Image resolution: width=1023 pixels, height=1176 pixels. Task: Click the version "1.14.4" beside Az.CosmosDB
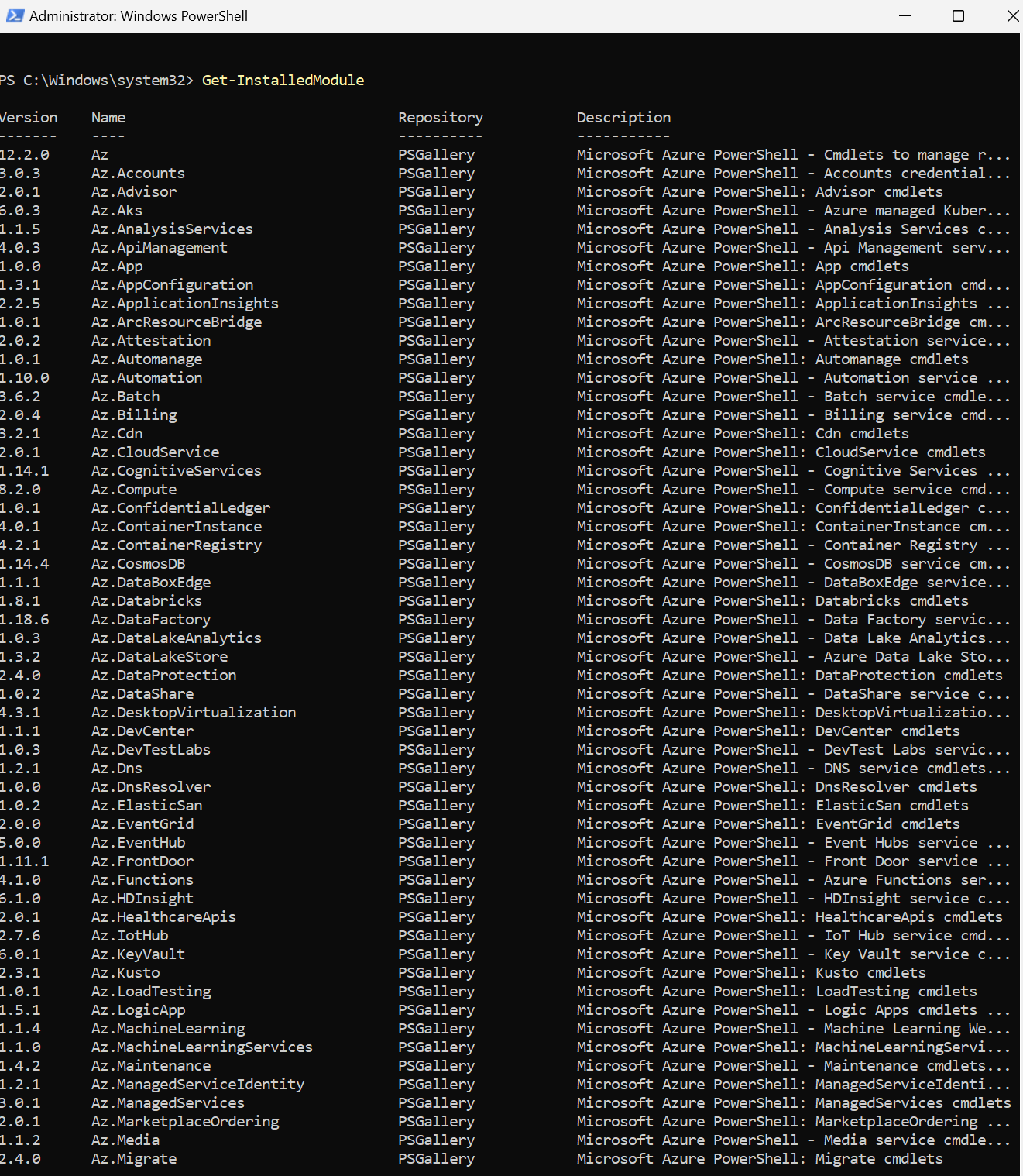click(24, 564)
